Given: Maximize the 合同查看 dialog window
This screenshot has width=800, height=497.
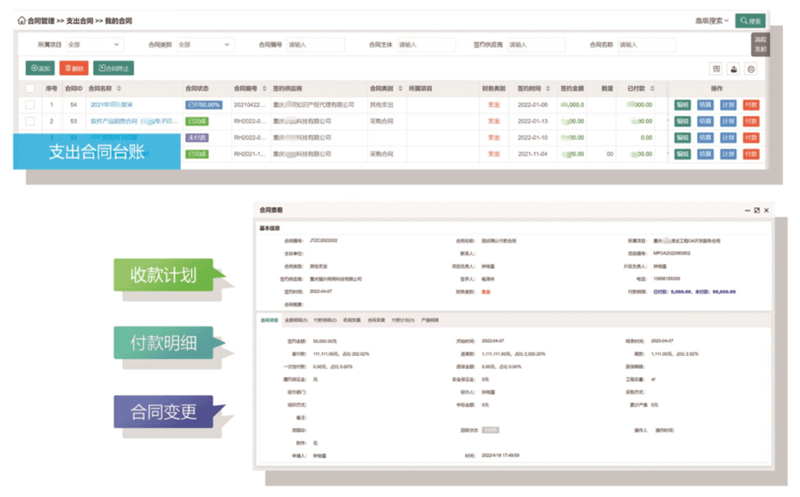Looking at the screenshot, I should tap(757, 211).
